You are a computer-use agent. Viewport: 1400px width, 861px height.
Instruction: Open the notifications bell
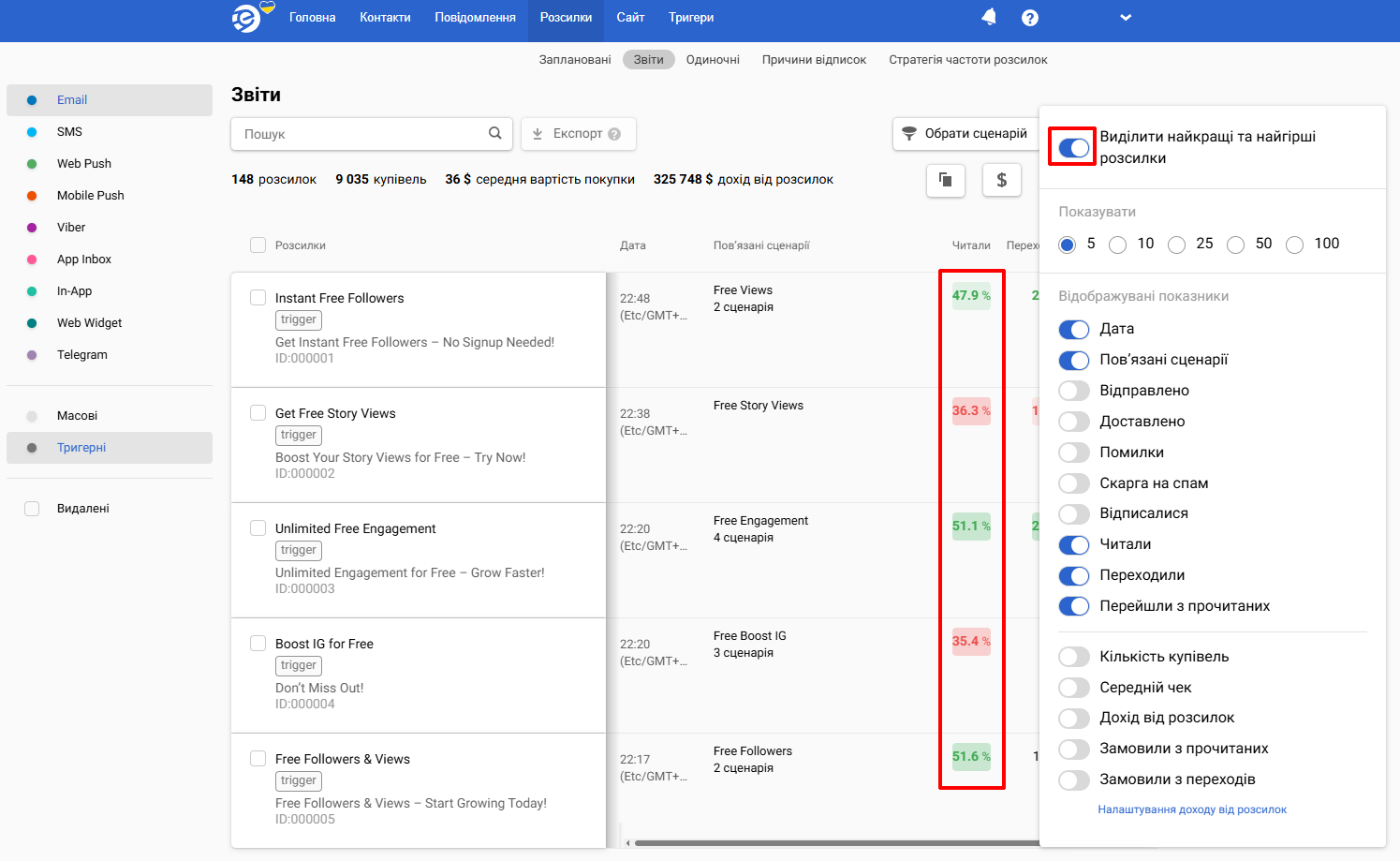[x=989, y=17]
